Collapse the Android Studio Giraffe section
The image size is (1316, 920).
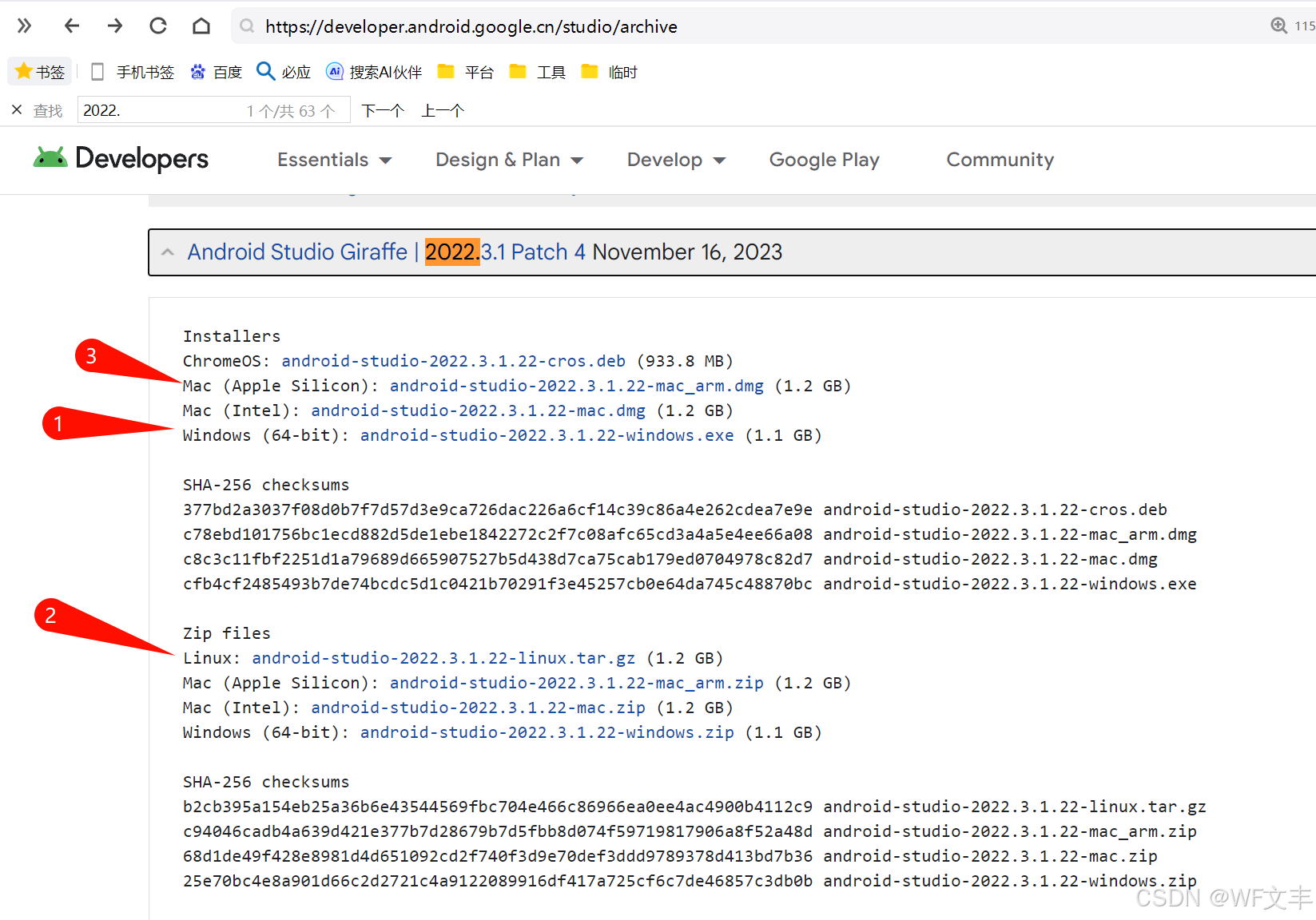[x=168, y=252]
